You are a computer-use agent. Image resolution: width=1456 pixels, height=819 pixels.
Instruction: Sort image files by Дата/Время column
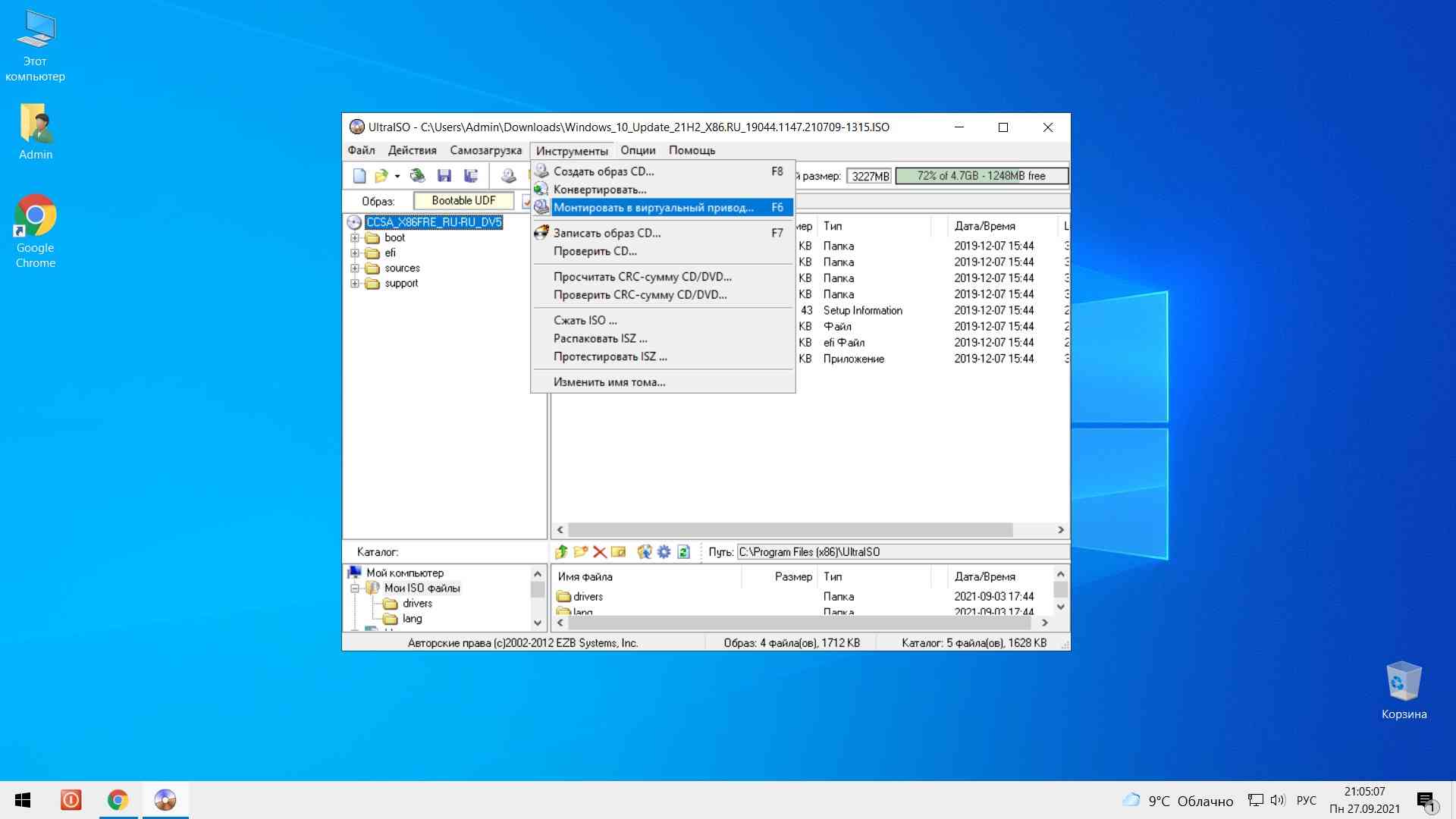(x=1003, y=226)
